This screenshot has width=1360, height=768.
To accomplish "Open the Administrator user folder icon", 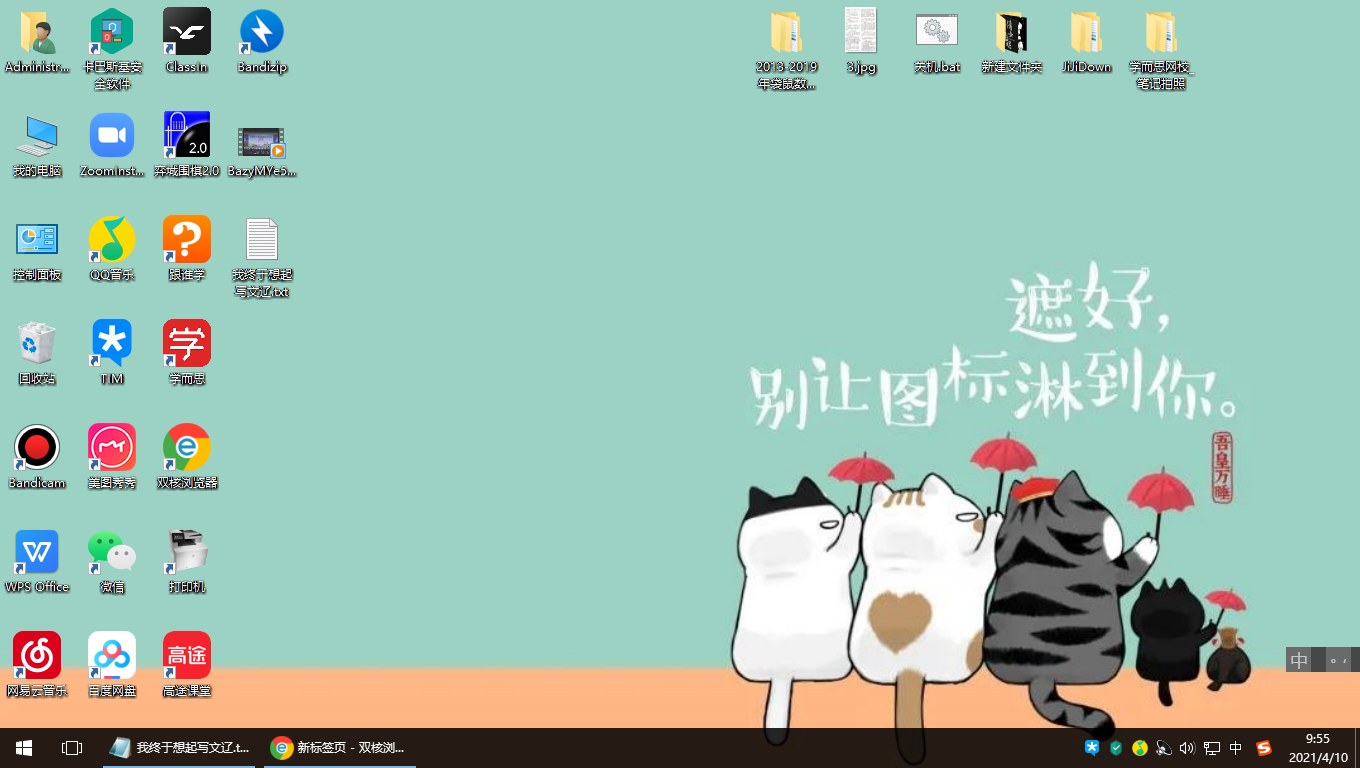I will pyautogui.click(x=37, y=42).
